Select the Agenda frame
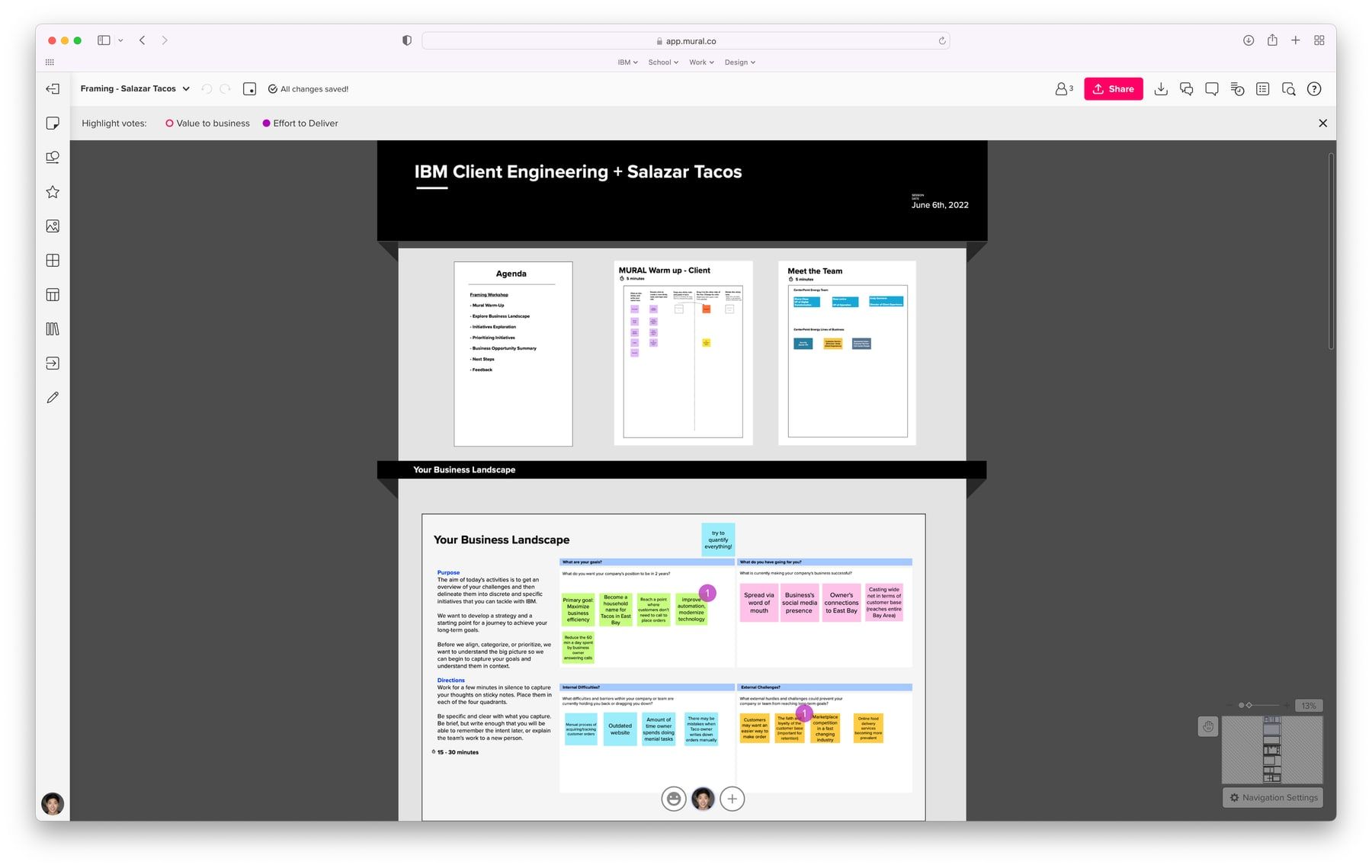 click(x=513, y=354)
